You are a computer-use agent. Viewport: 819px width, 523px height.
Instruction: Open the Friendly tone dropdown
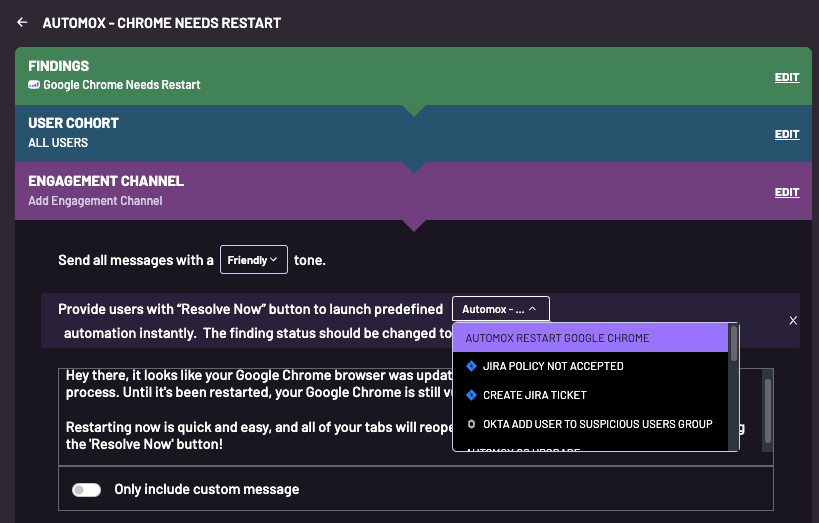254,260
